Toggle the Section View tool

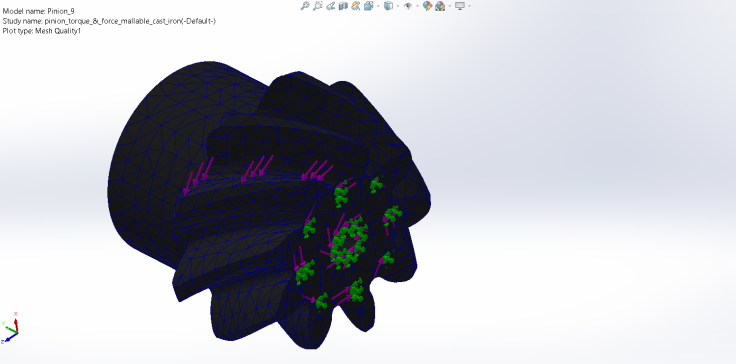pos(343,6)
